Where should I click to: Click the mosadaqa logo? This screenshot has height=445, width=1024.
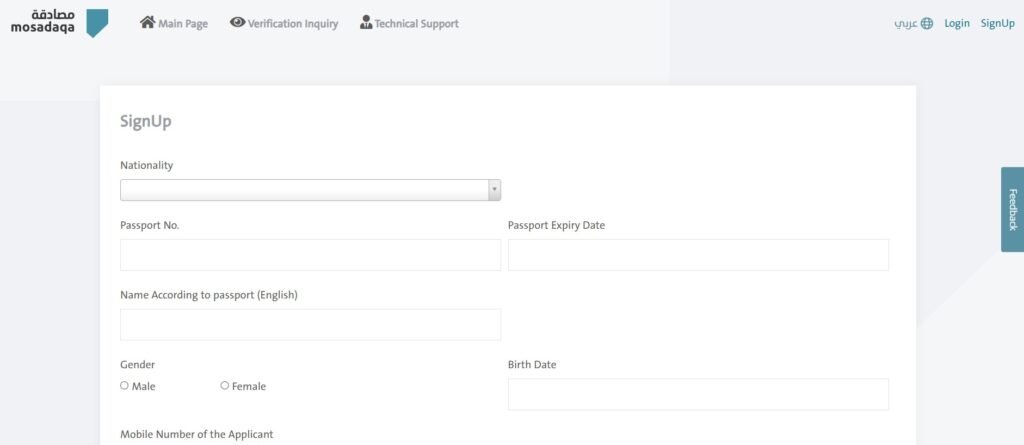click(59, 23)
